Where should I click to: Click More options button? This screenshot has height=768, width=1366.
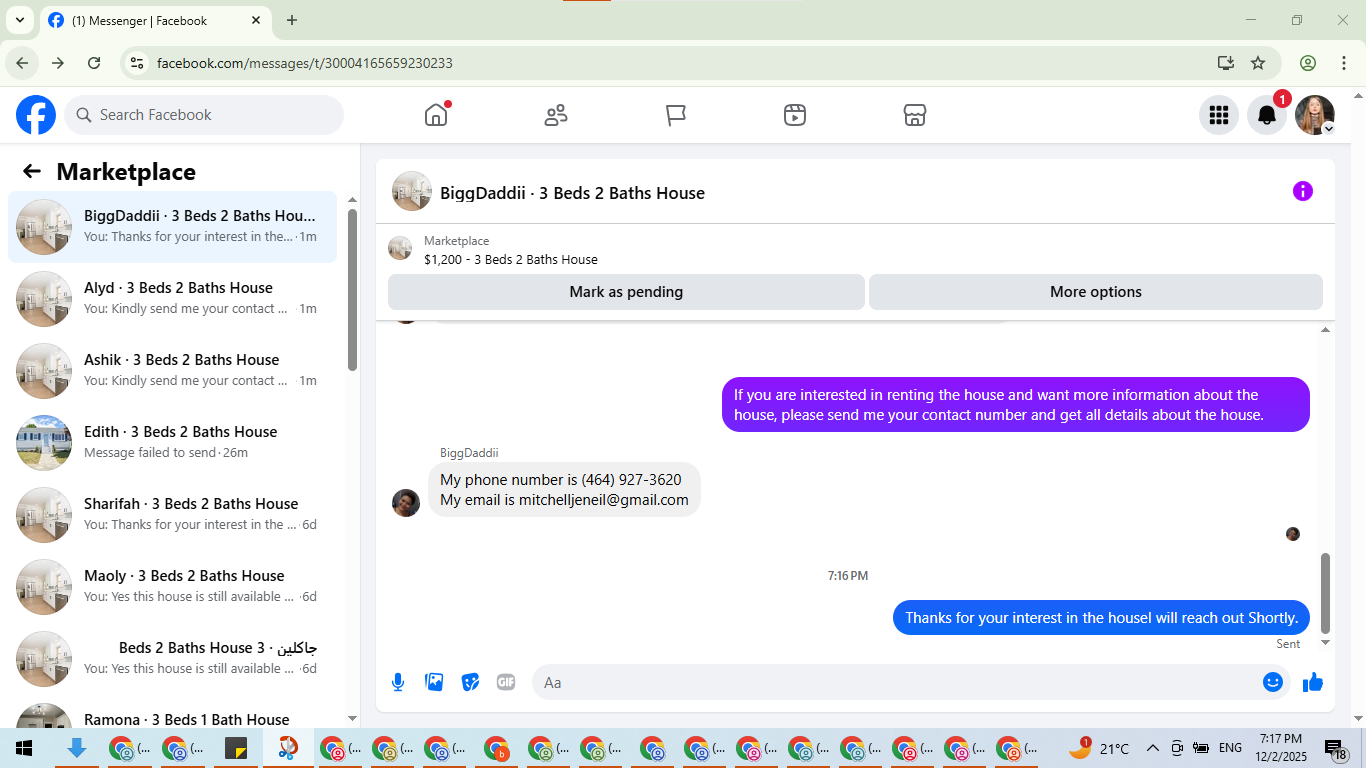[1096, 292]
